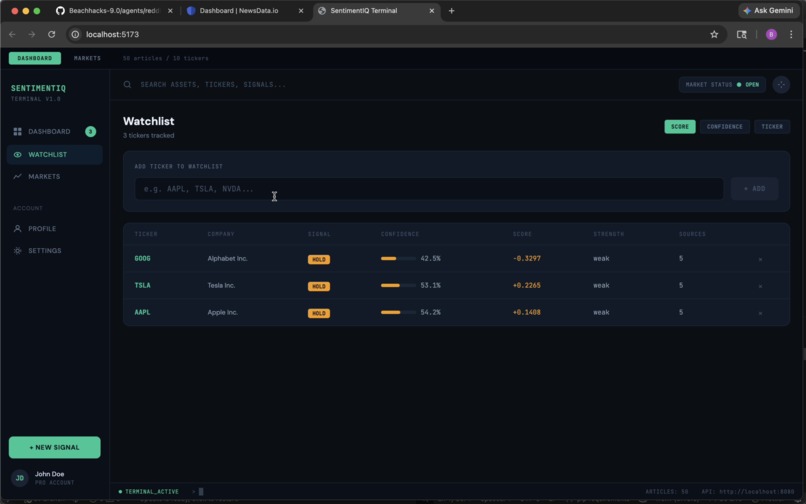Click the CONFIDENCE column header

[399, 234]
